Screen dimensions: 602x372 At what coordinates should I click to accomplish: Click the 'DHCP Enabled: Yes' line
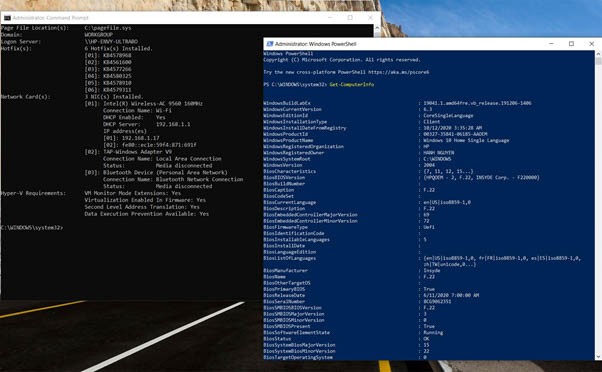coord(134,117)
